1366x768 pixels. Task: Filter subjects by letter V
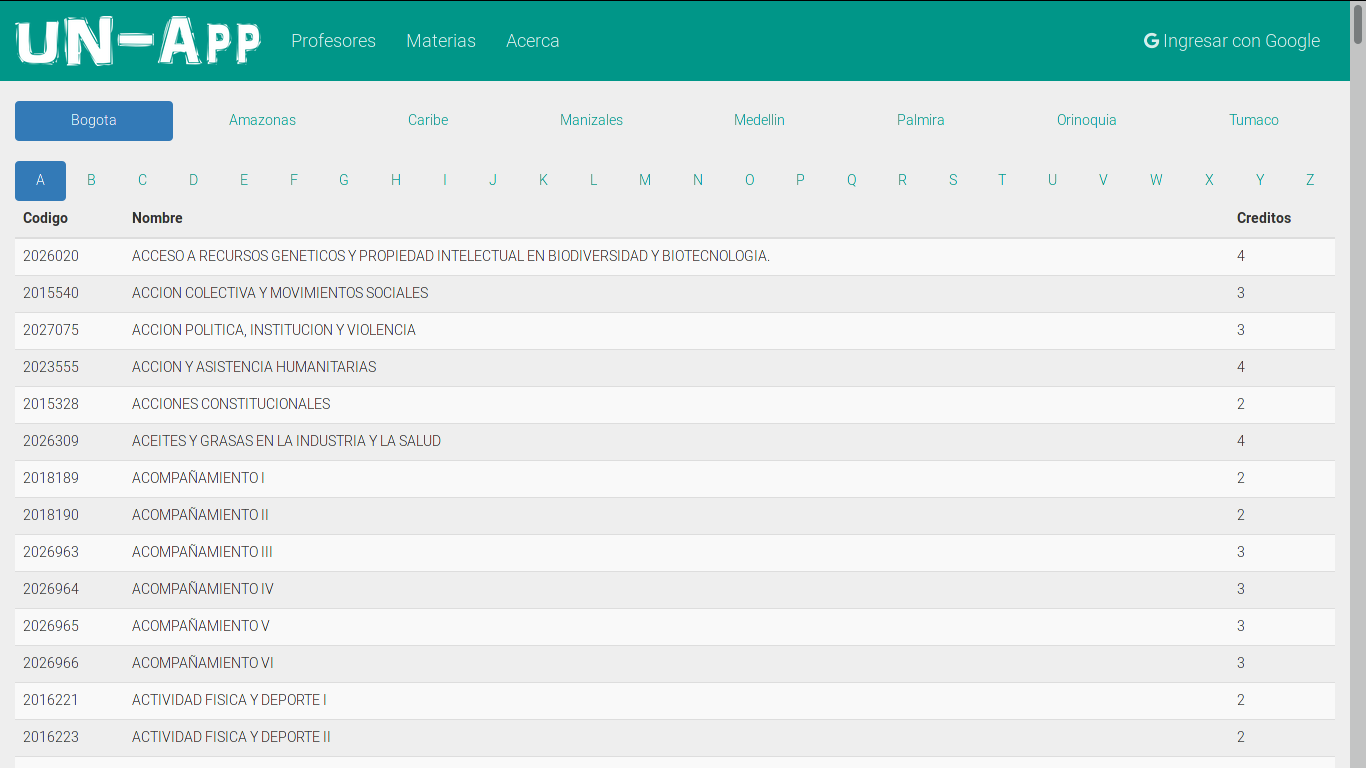1103,180
